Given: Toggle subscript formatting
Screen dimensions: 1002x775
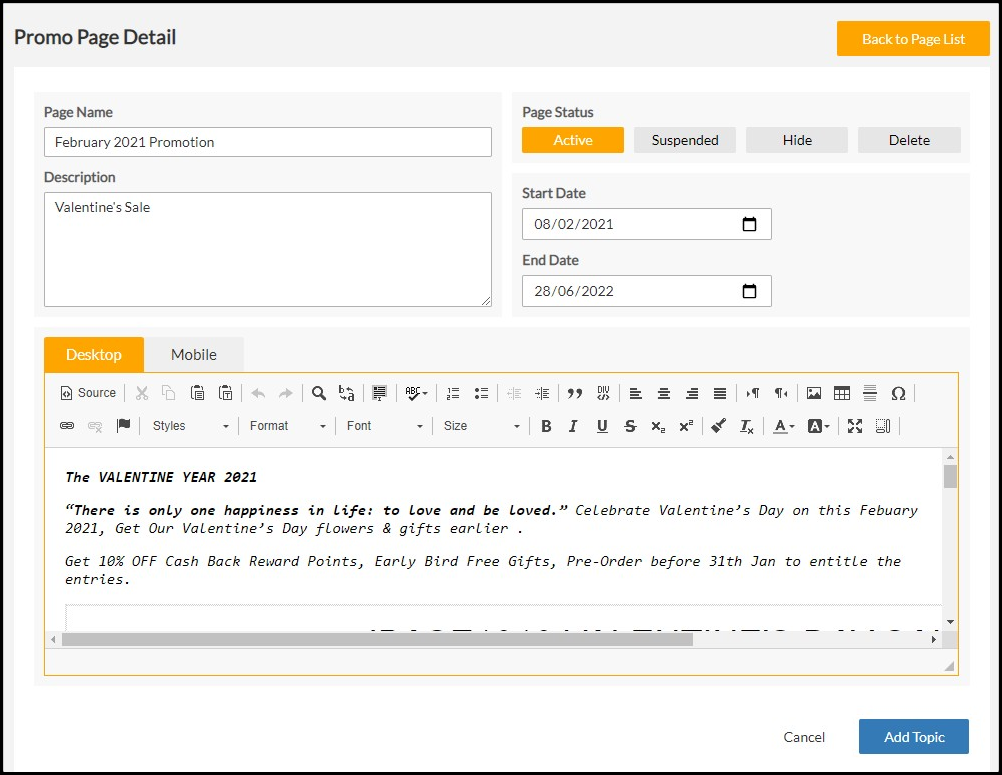Looking at the screenshot, I should click(x=658, y=426).
